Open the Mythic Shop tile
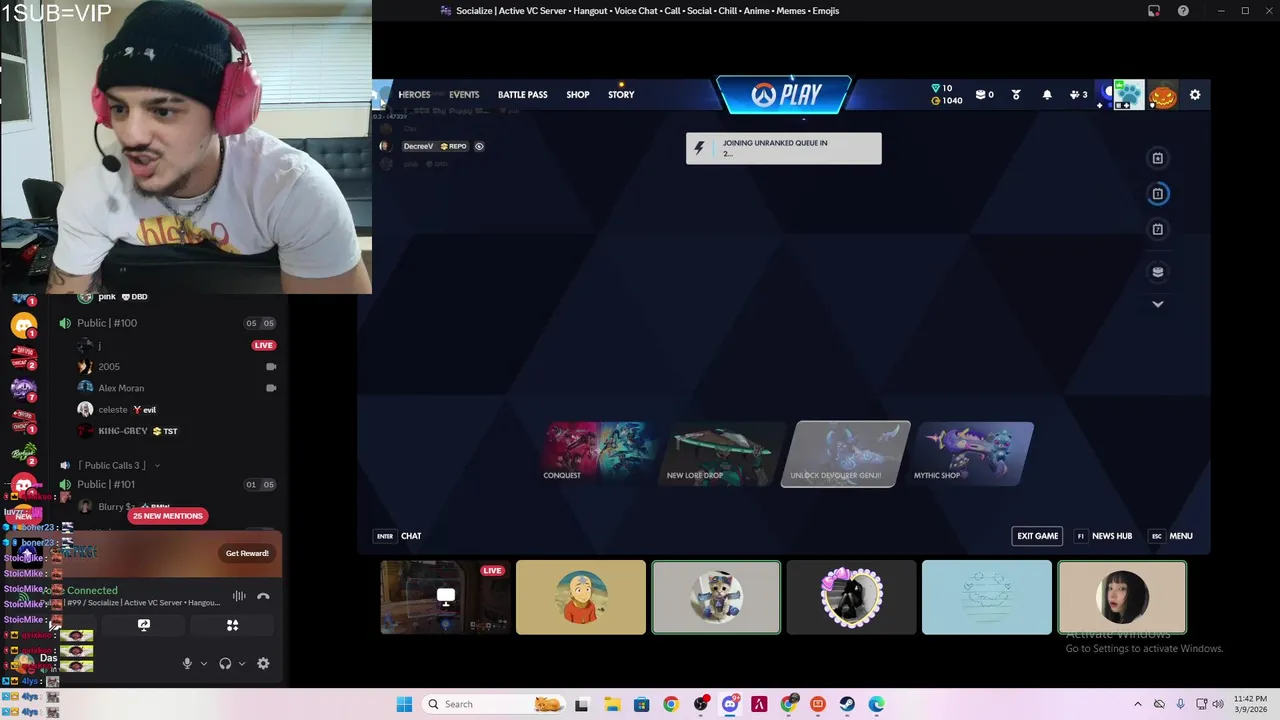Image resolution: width=1280 pixels, height=720 pixels. click(x=973, y=453)
